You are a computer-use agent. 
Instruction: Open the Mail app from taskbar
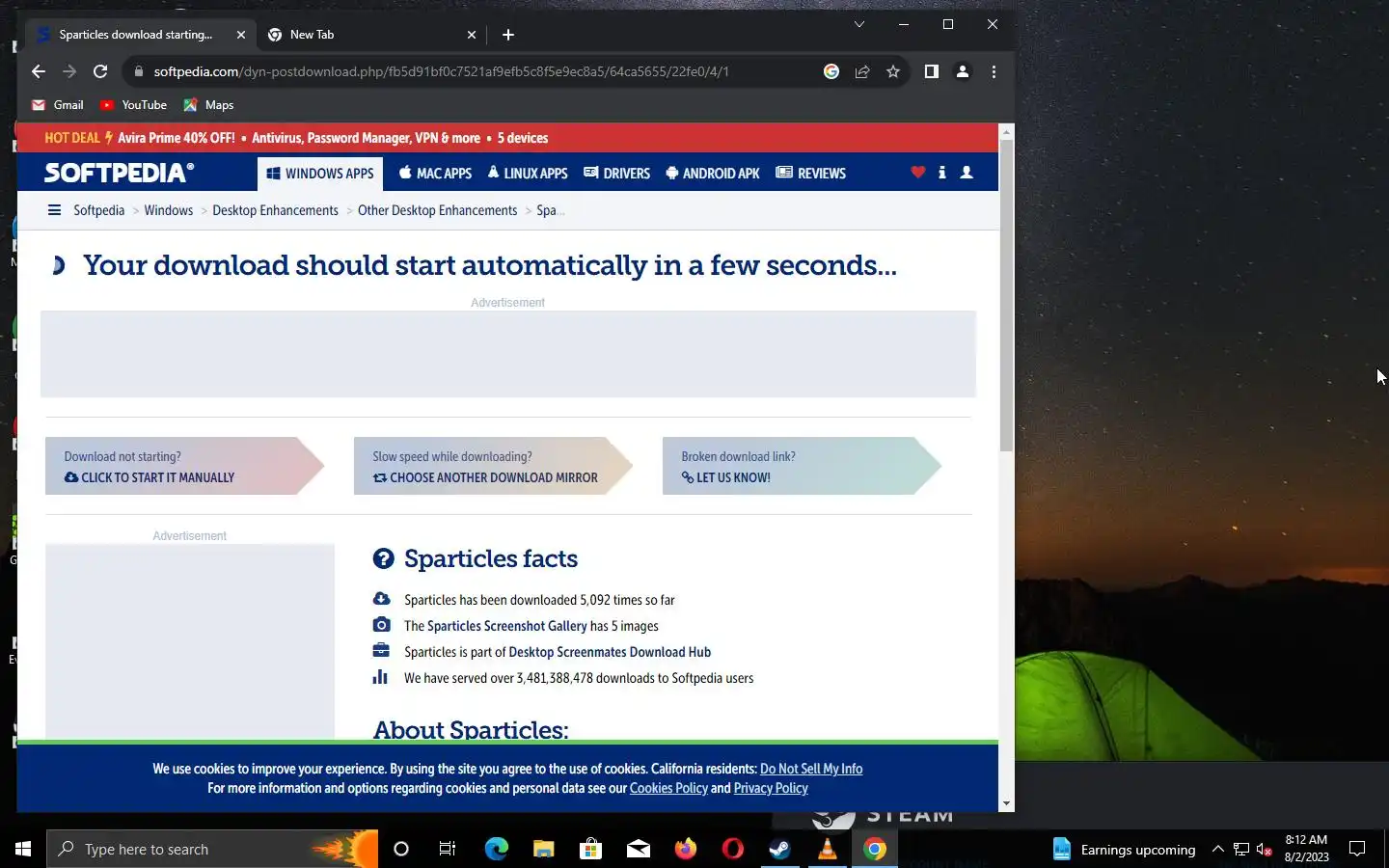coord(638,849)
